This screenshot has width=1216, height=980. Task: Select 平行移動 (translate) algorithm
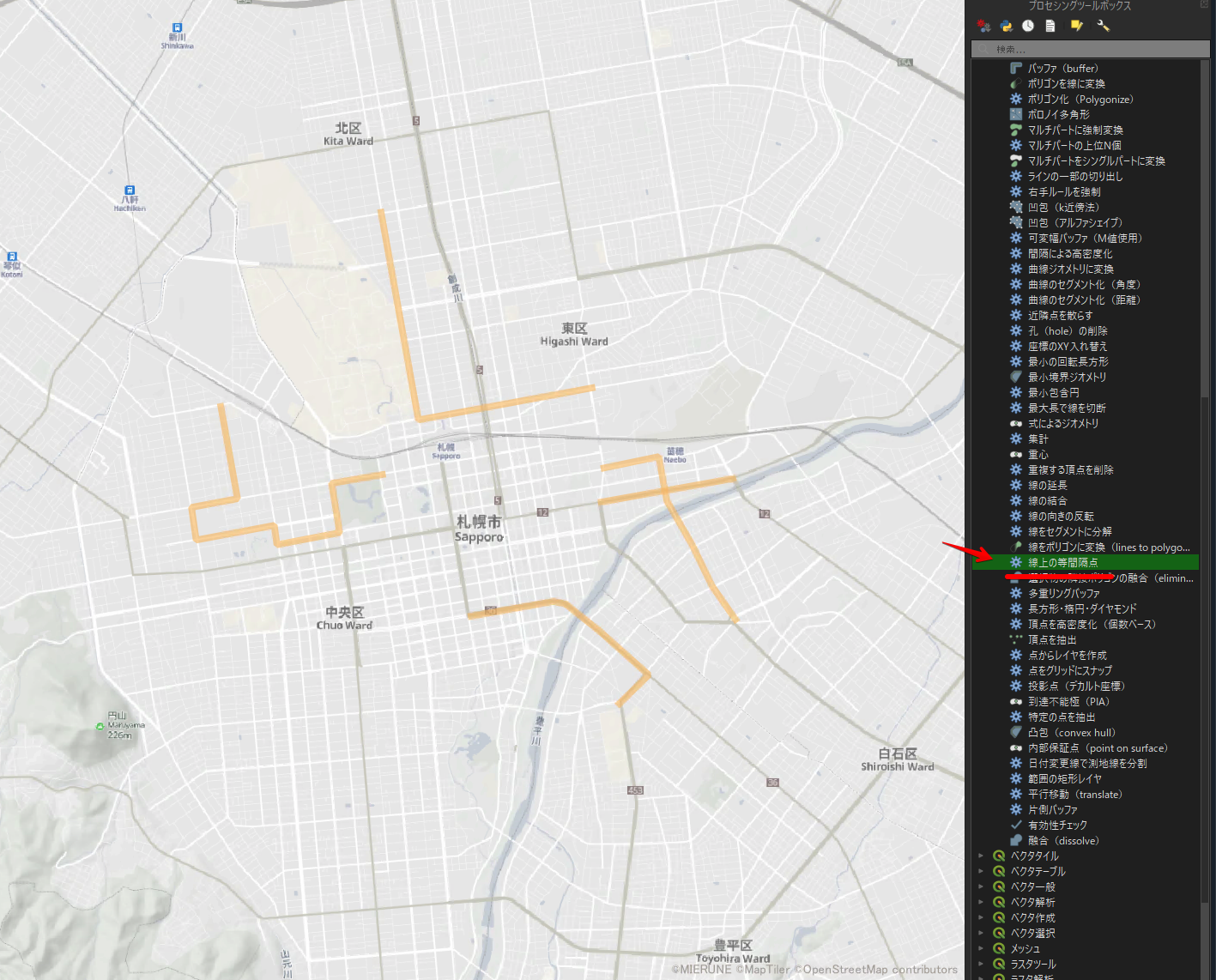click(x=1075, y=794)
